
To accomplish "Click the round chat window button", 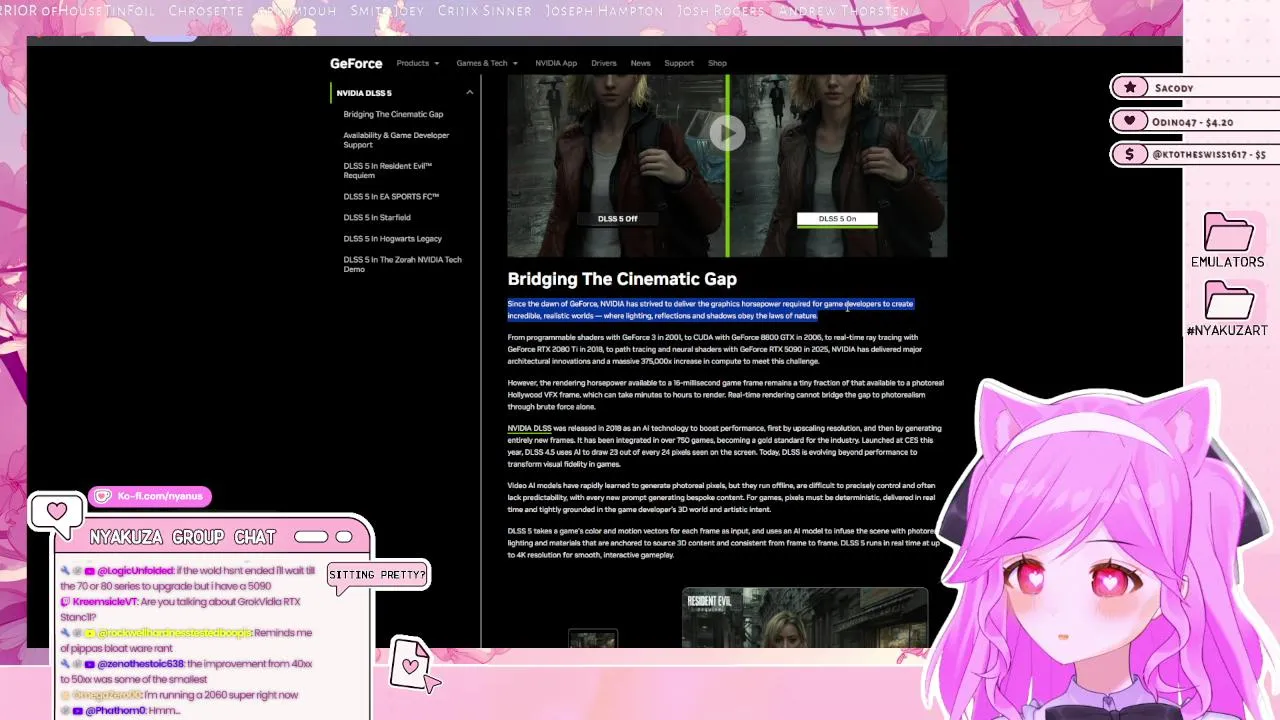I will [x=344, y=537].
